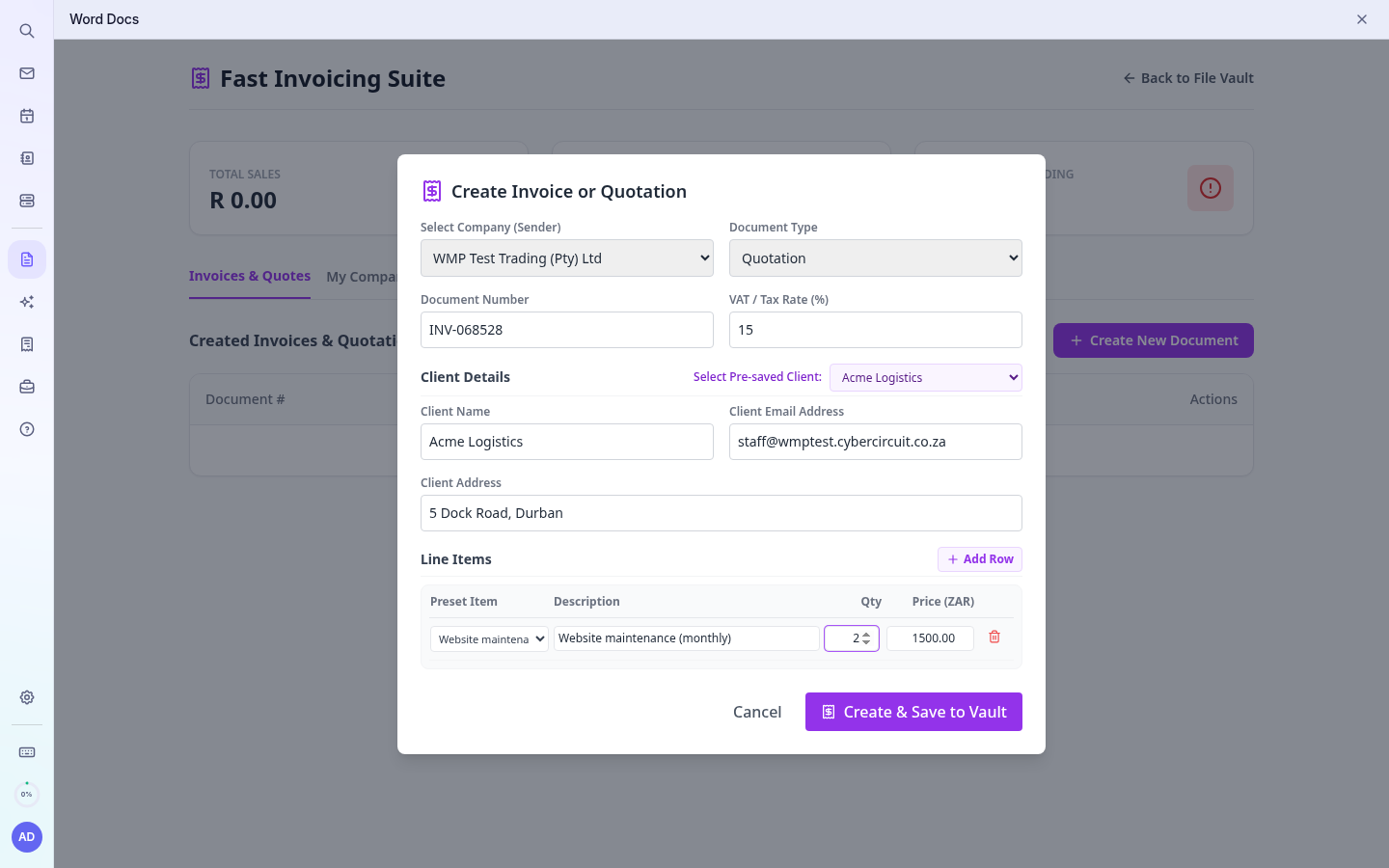Open the search icon in sidebar
Viewport: 1389px width, 868px height.
[x=27, y=31]
